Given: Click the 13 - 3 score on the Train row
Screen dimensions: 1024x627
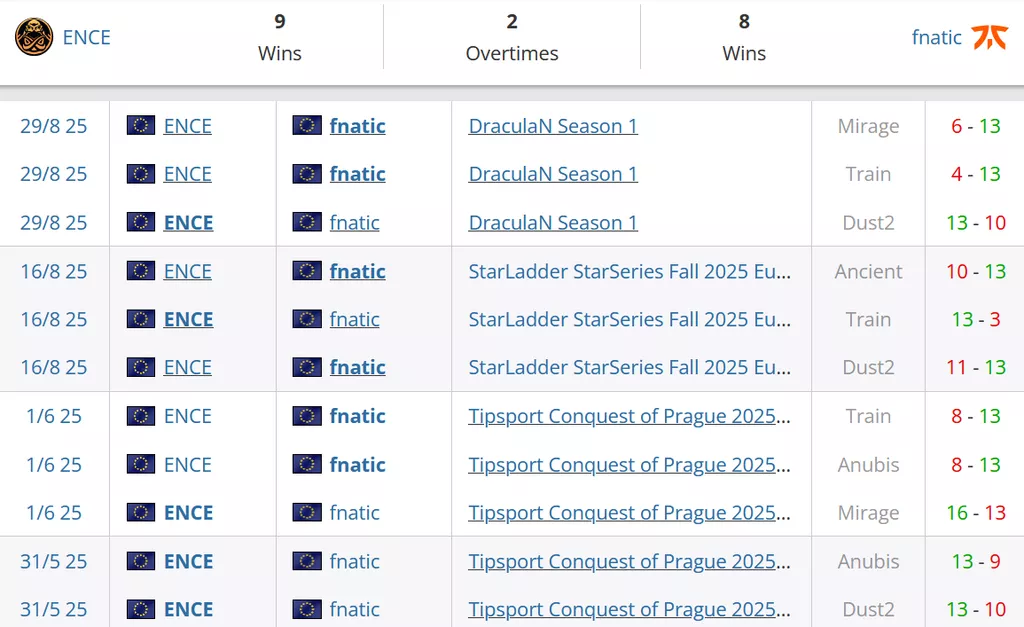Looking at the screenshot, I should pyautogui.click(x=976, y=319).
